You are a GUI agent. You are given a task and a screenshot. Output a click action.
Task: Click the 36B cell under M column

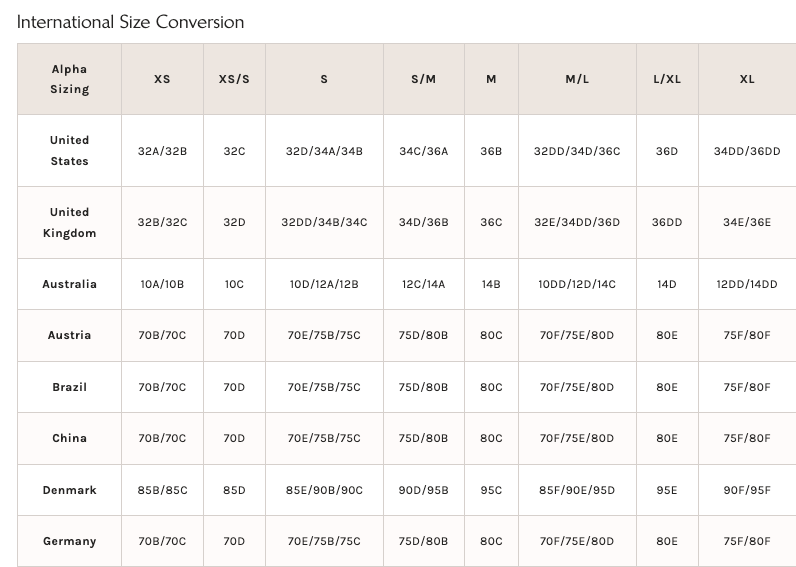pyautogui.click(x=491, y=151)
